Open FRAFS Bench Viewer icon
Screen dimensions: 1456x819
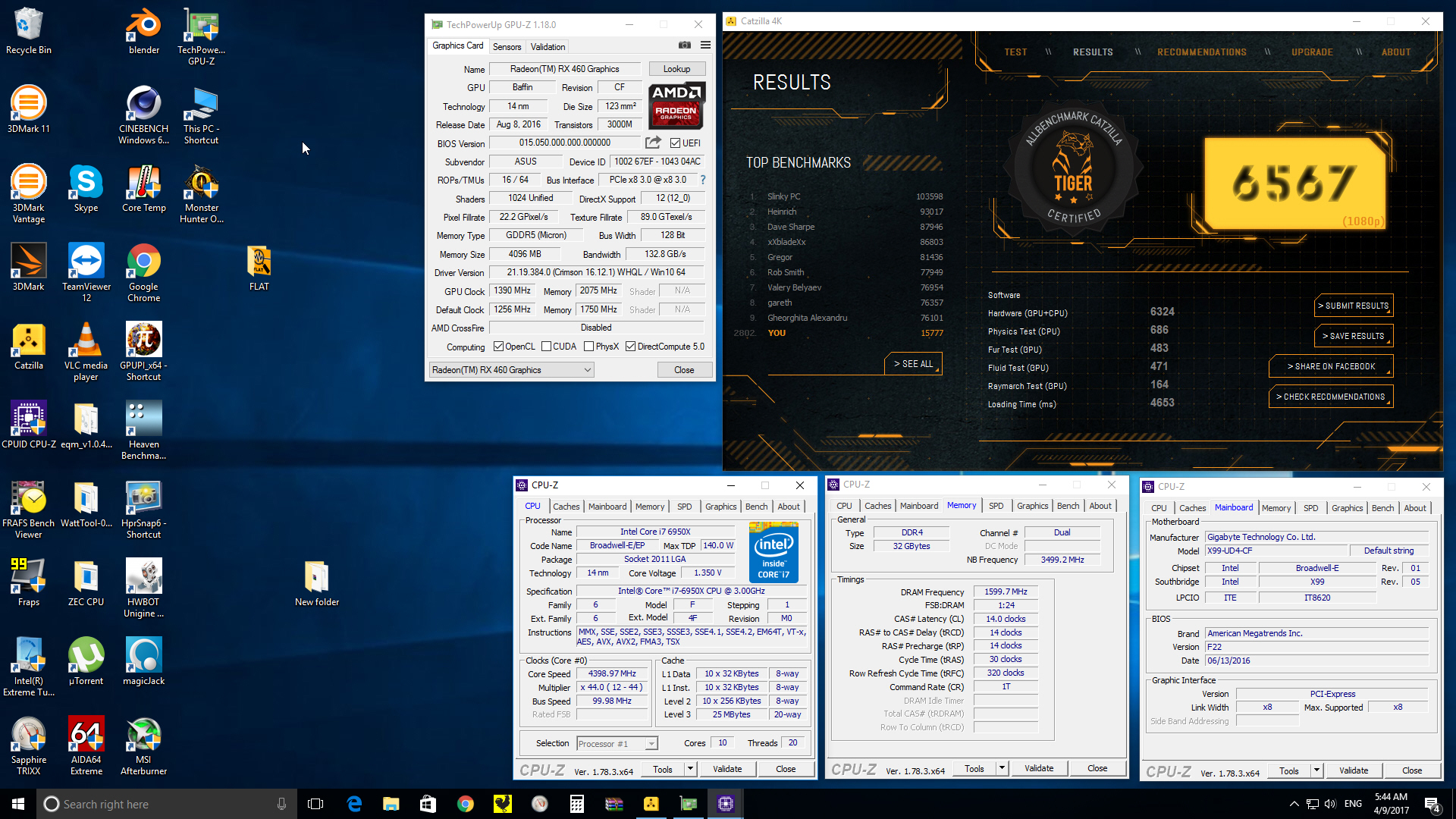(x=29, y=510)
